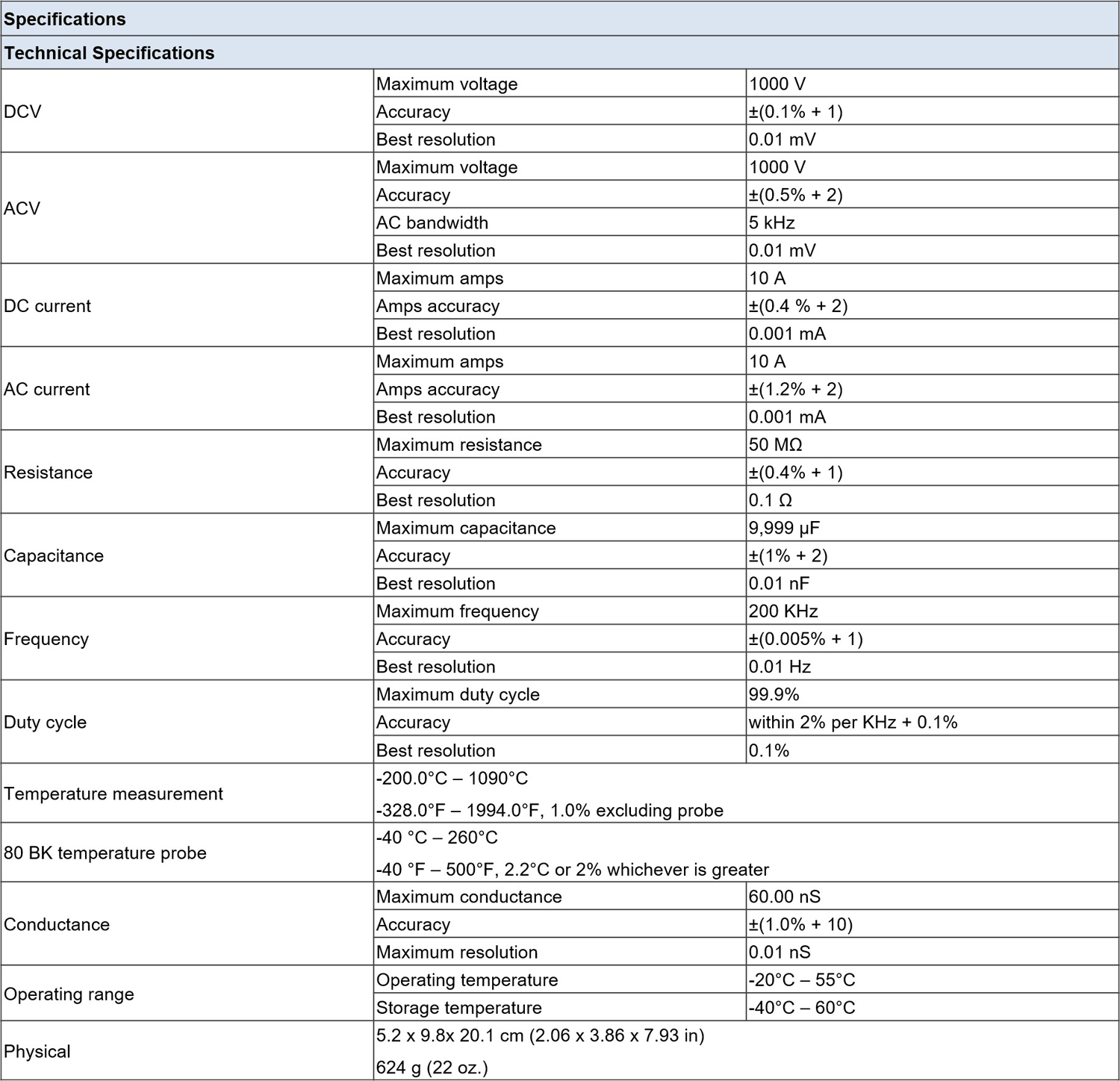Viewport: 1120px width, 1081px height.
Task: Select the "Maximum capacitance" label
Action: point(466,528)
